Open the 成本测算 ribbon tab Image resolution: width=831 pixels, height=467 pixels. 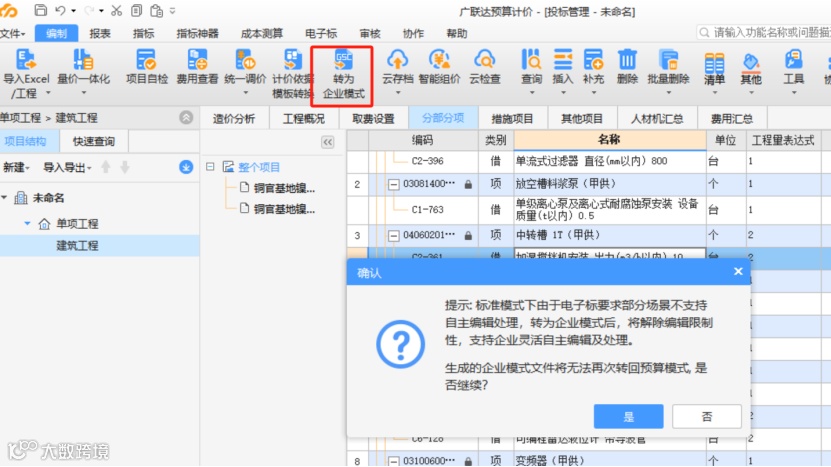(x=262, y=33)
